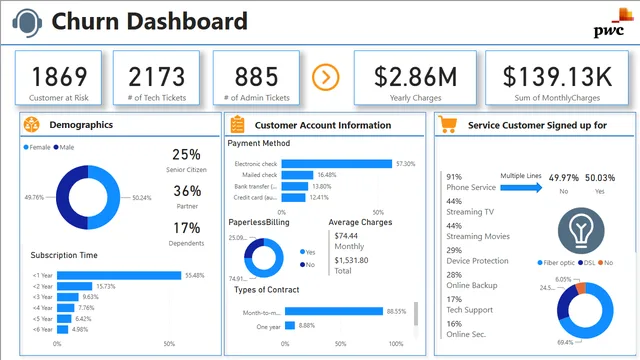Open the Yearly Charges card
Viewport: 640px width, 360px height.
(415, 78)
